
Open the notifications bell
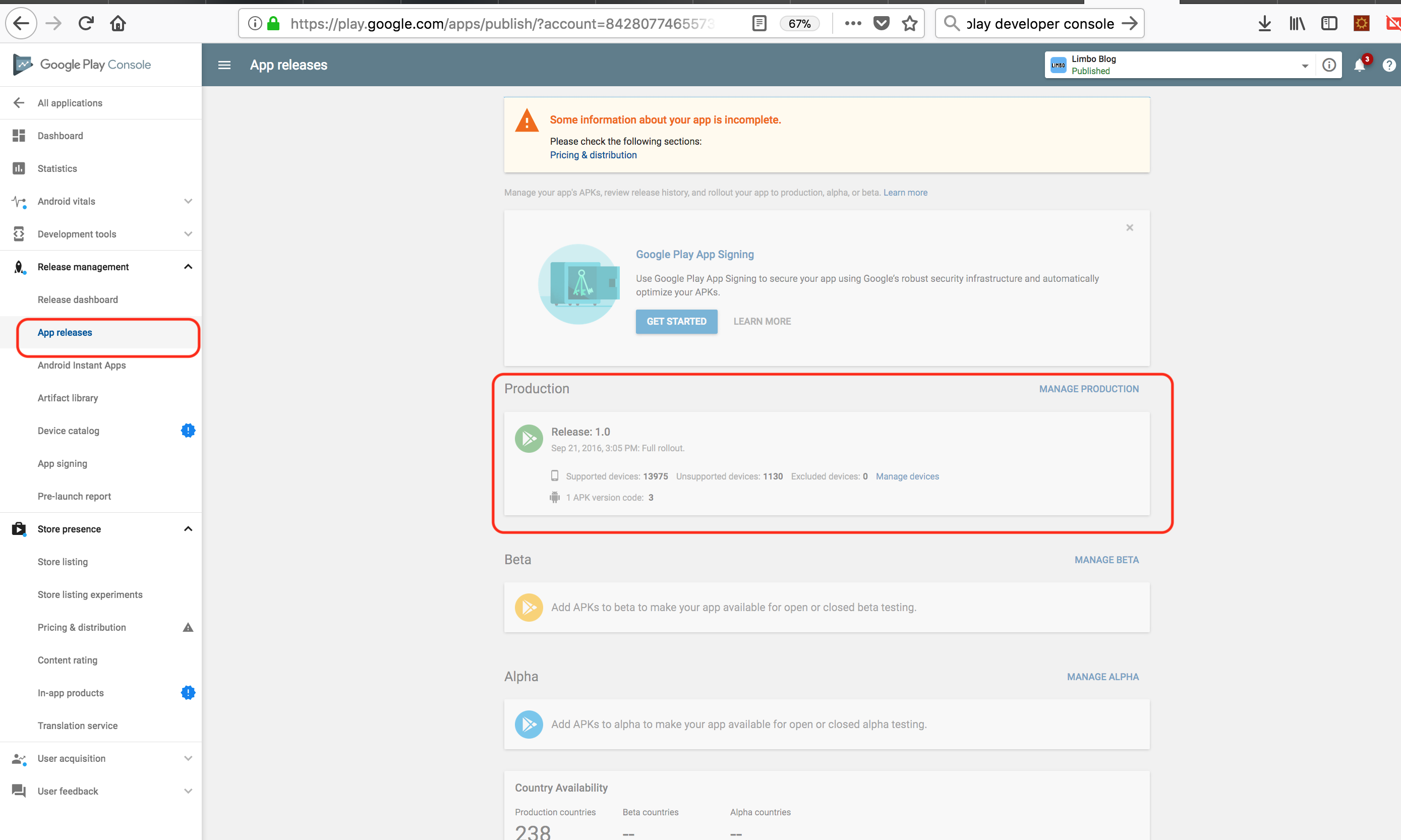coord(1360,65)
